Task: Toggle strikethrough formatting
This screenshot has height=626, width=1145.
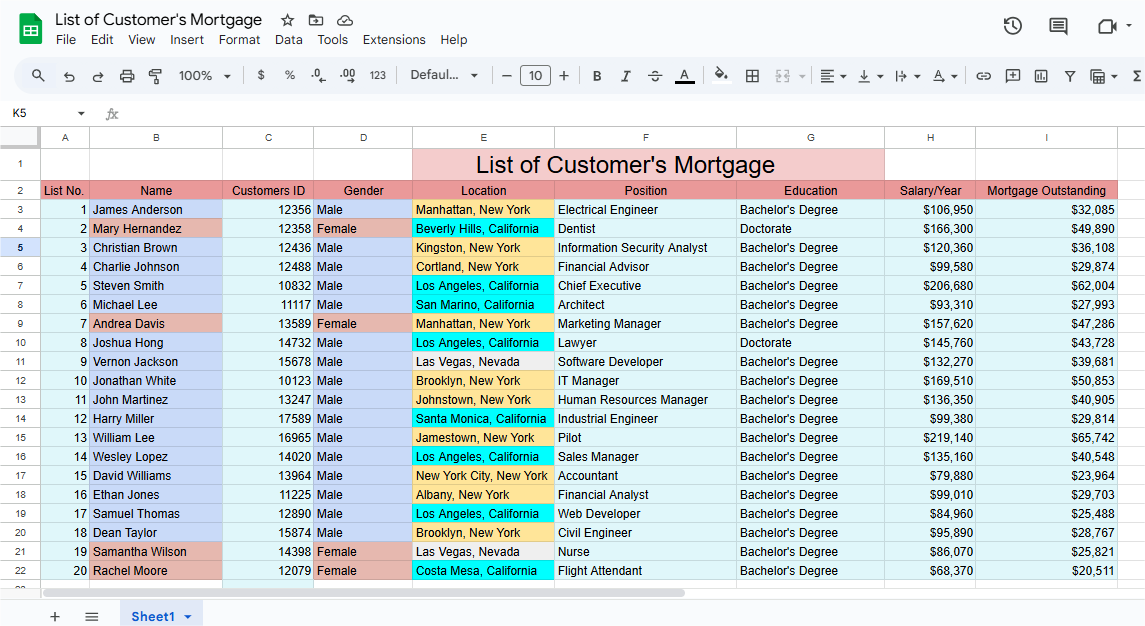Action: tap(655, 76)
